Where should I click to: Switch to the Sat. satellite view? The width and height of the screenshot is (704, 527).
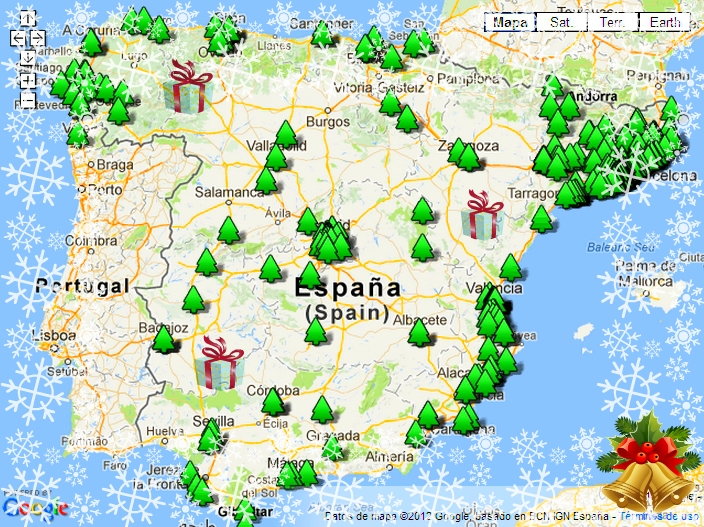coord(561,22)
